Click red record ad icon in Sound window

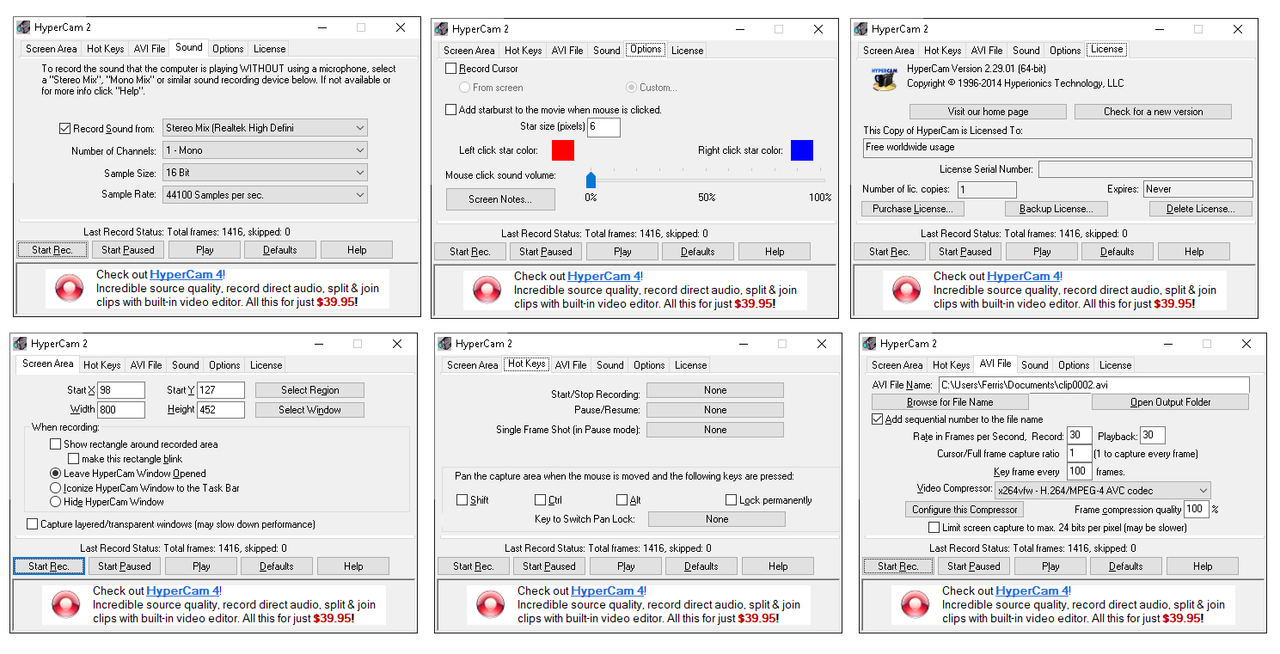coord(70,288)
